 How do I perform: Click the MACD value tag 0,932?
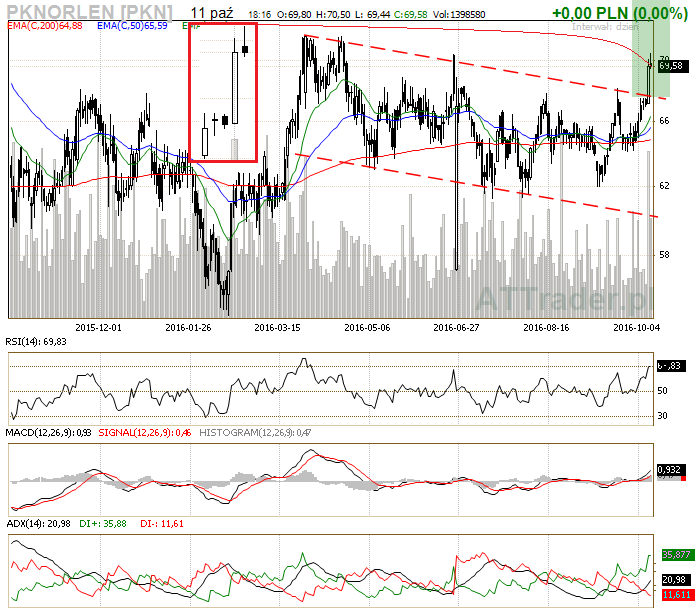point(671,470)
